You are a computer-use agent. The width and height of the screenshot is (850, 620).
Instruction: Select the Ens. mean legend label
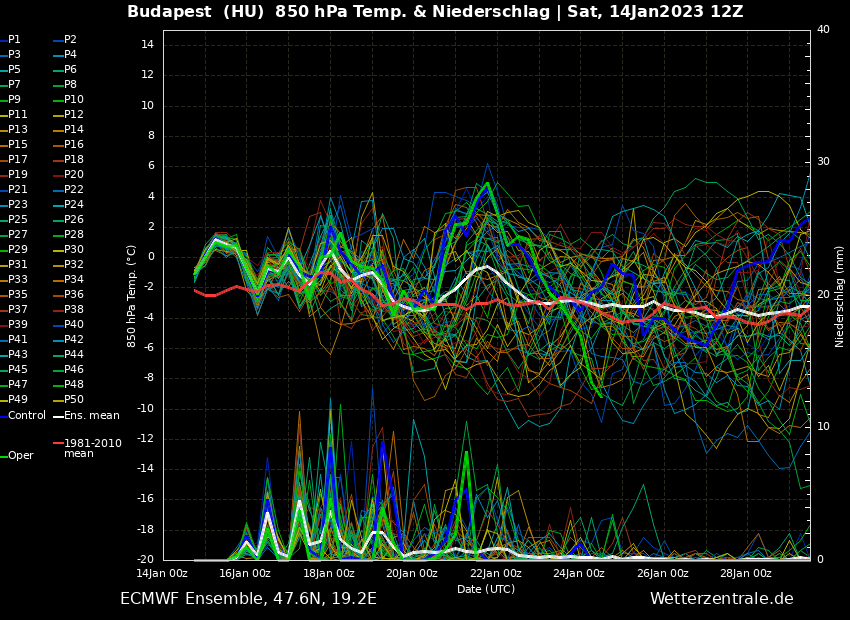point(91,415)
